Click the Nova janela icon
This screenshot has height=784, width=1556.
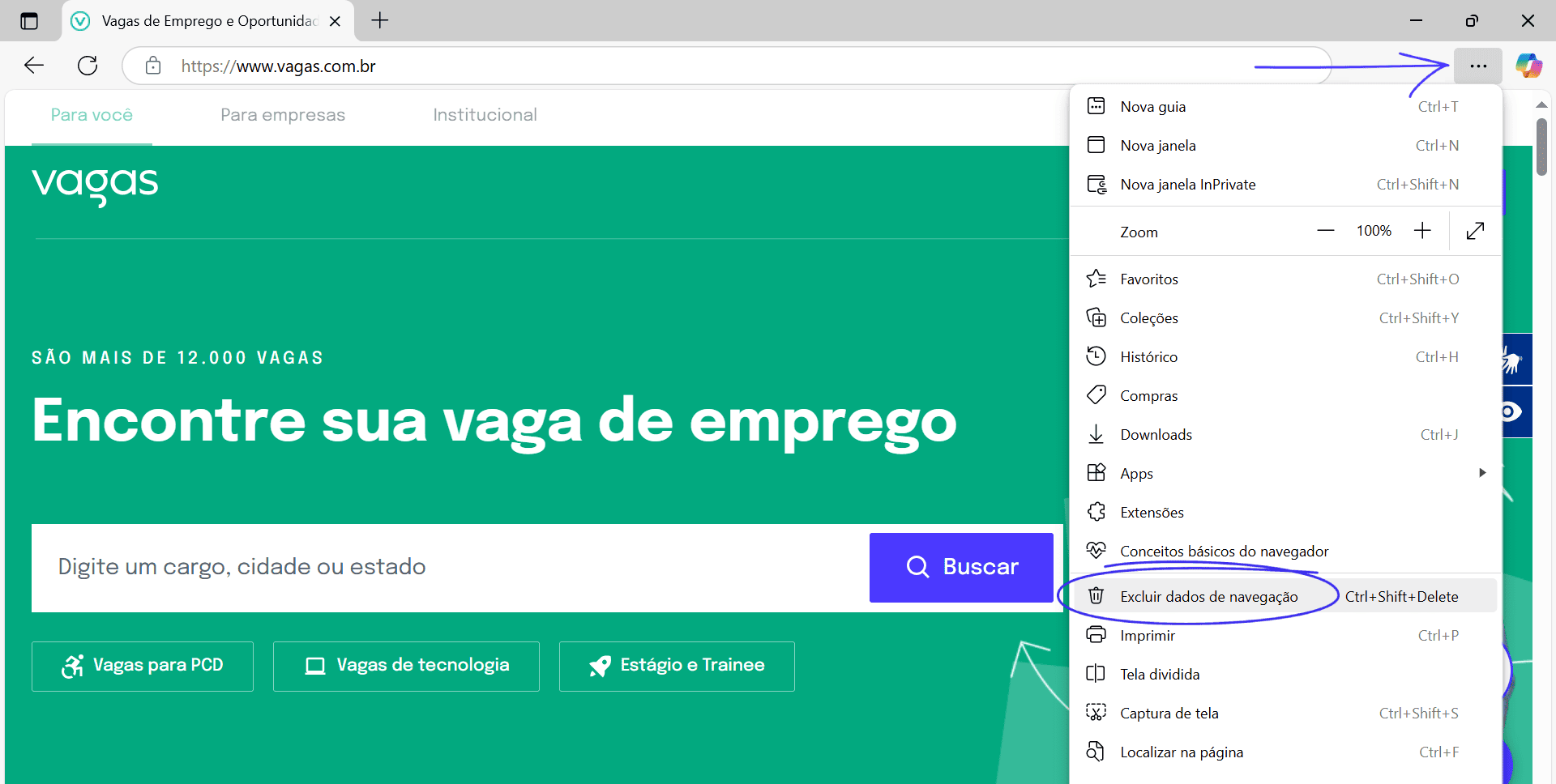coord(1096,145)
